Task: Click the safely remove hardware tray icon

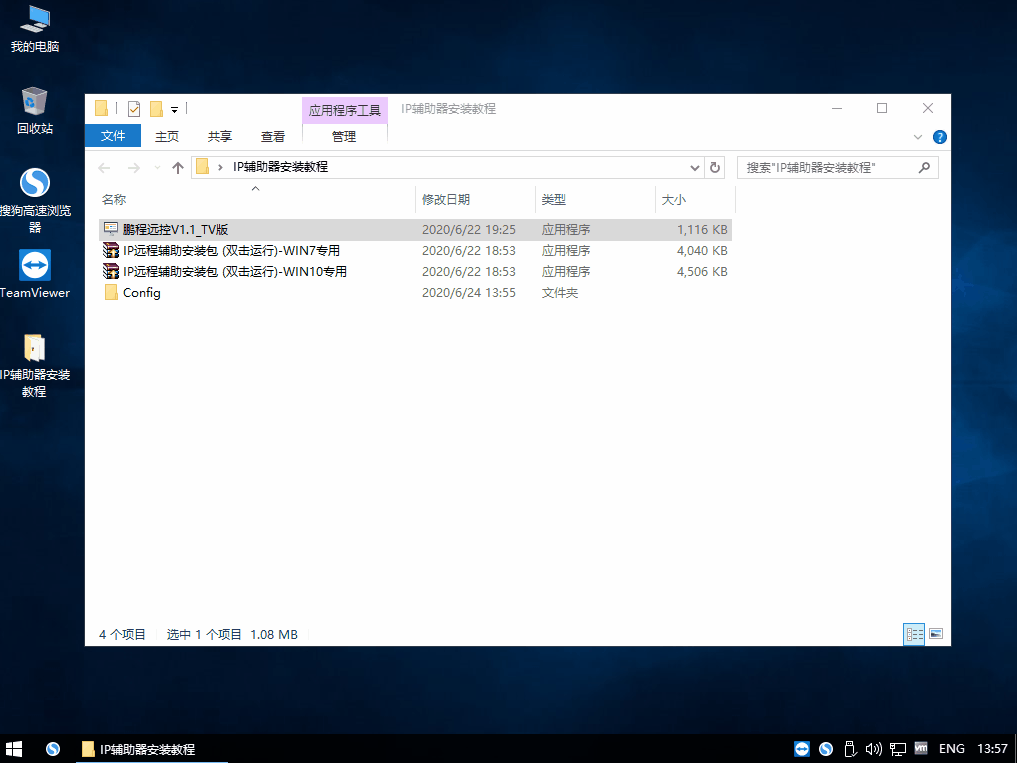Action: click(x=850, y=749)
